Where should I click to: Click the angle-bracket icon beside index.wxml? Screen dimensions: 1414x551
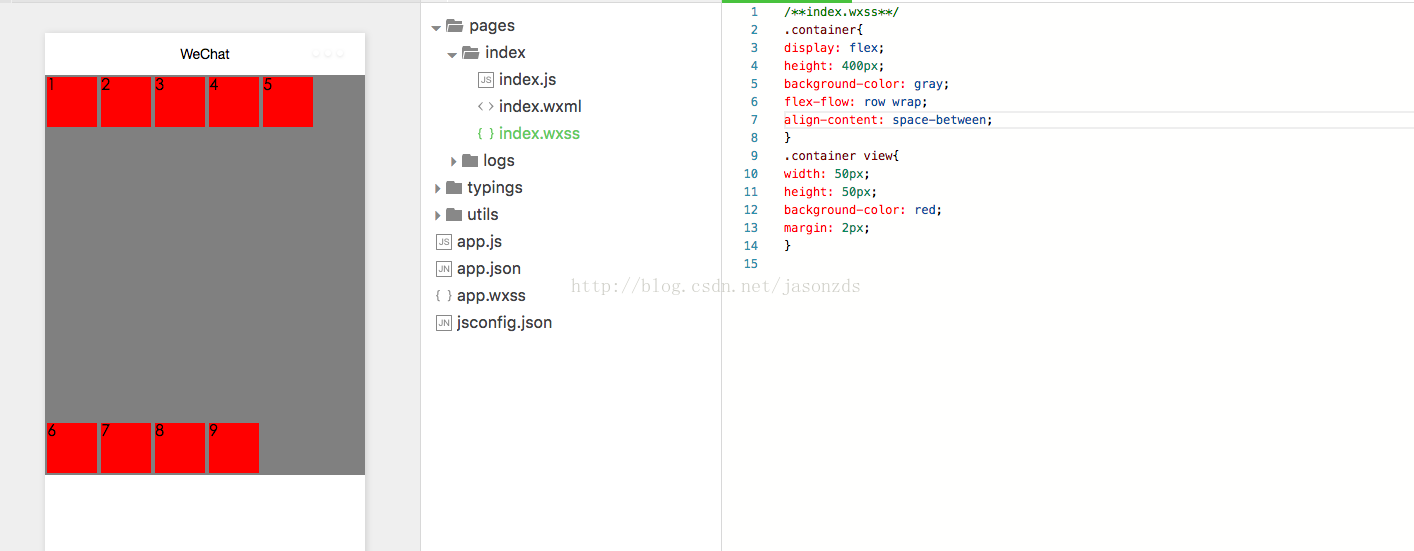(485, 107)
